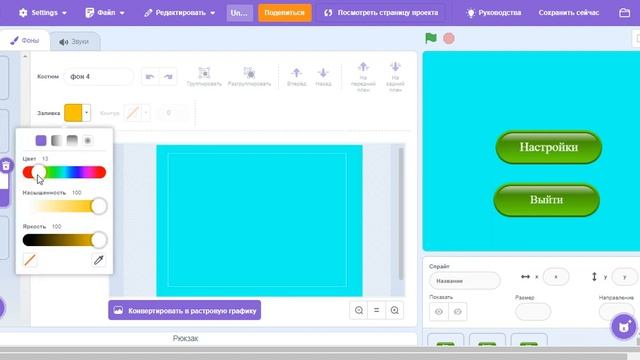
Task: Click the green flag to start
Action: [431, 38]
